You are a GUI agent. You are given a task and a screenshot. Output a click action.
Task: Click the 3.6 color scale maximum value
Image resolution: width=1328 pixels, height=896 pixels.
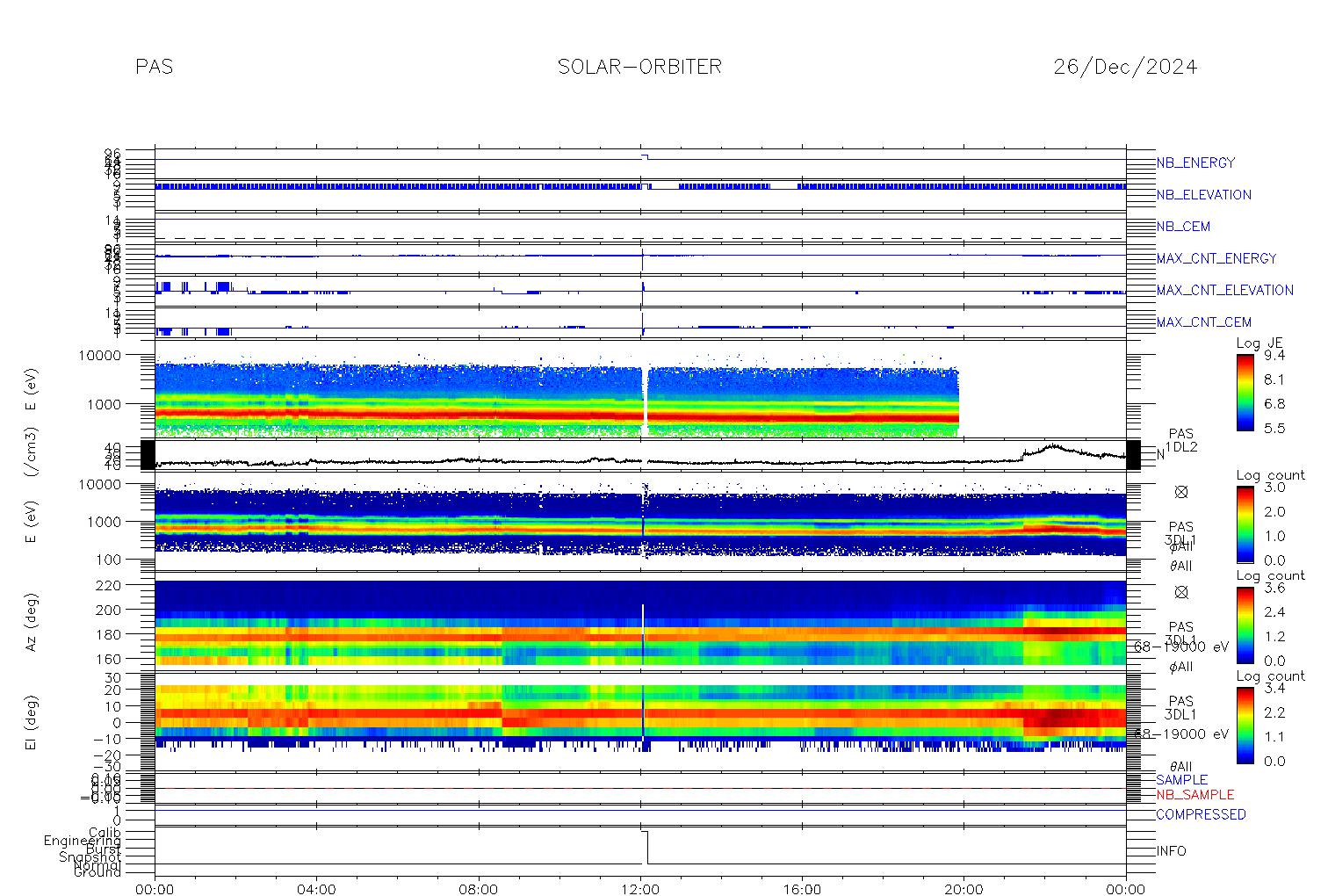pos(1274,588)
